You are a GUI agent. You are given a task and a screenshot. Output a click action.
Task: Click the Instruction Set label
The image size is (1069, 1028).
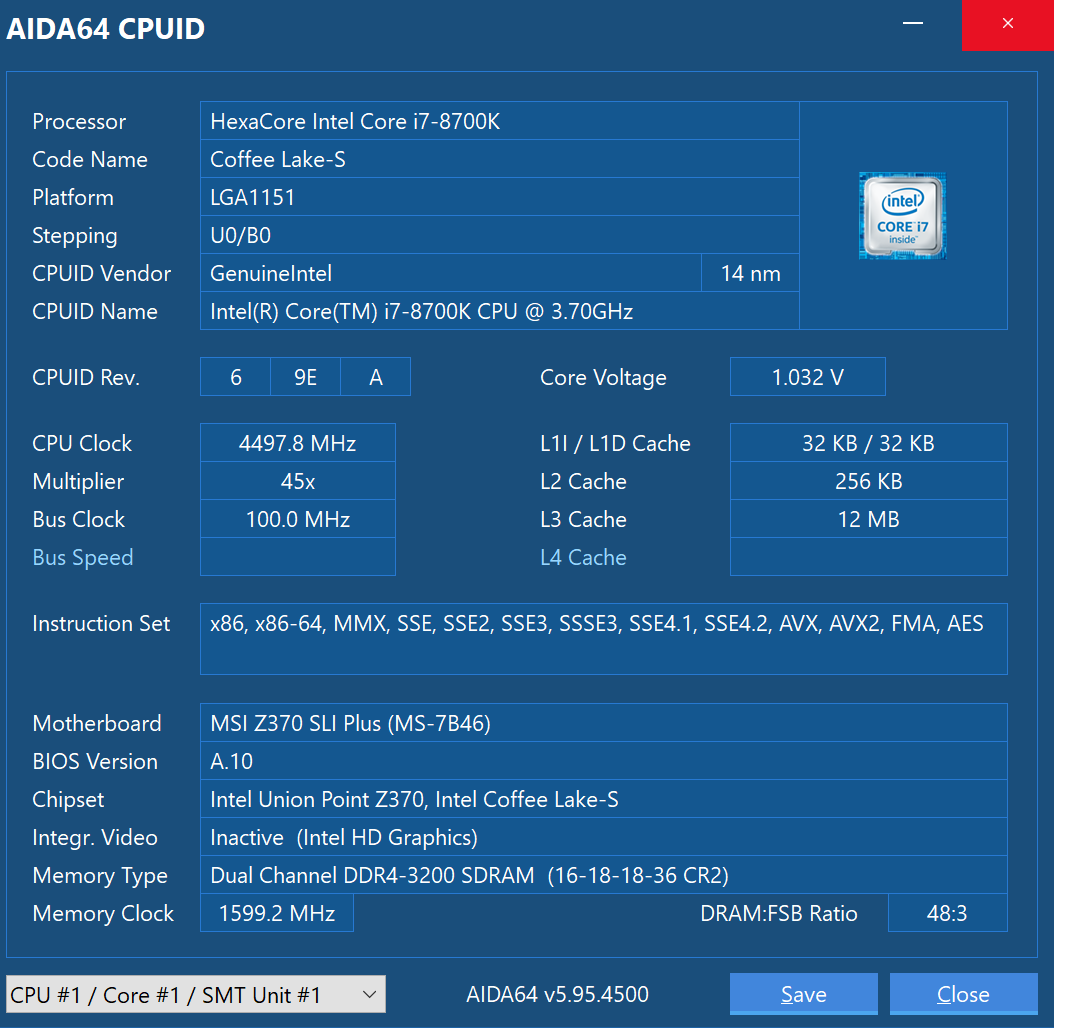(101, 624)
